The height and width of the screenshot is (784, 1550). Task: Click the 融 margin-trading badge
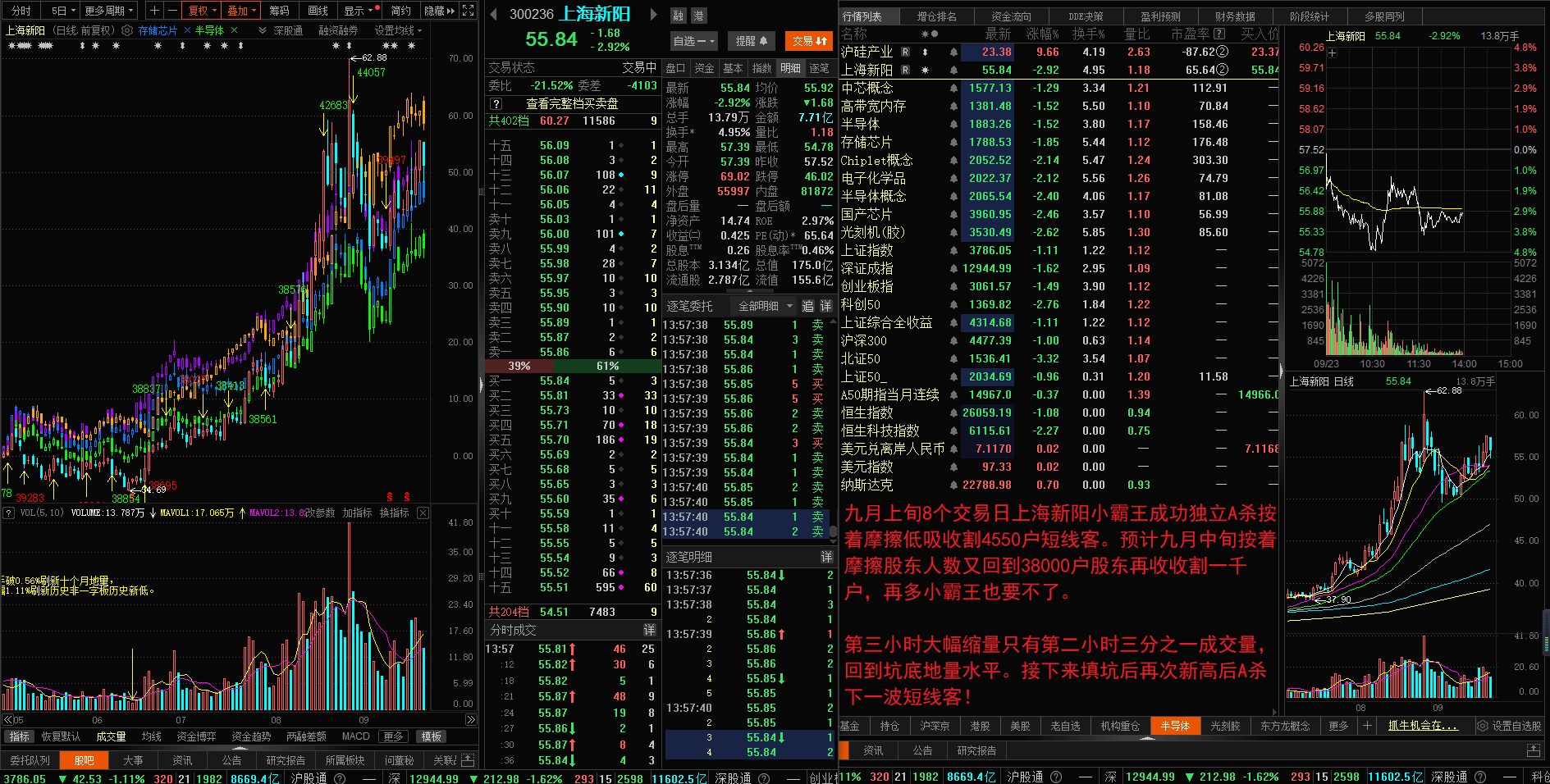[x=679, y=16]
